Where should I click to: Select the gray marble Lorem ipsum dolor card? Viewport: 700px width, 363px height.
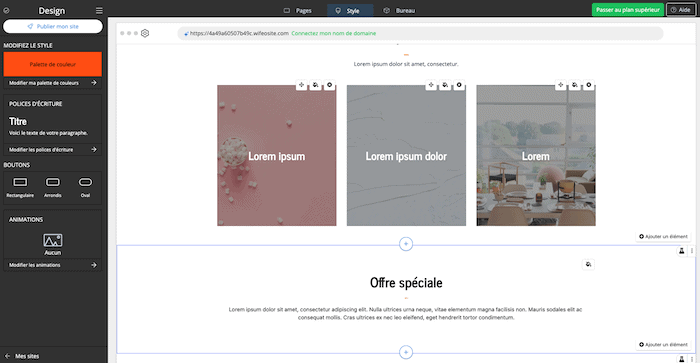406,155
